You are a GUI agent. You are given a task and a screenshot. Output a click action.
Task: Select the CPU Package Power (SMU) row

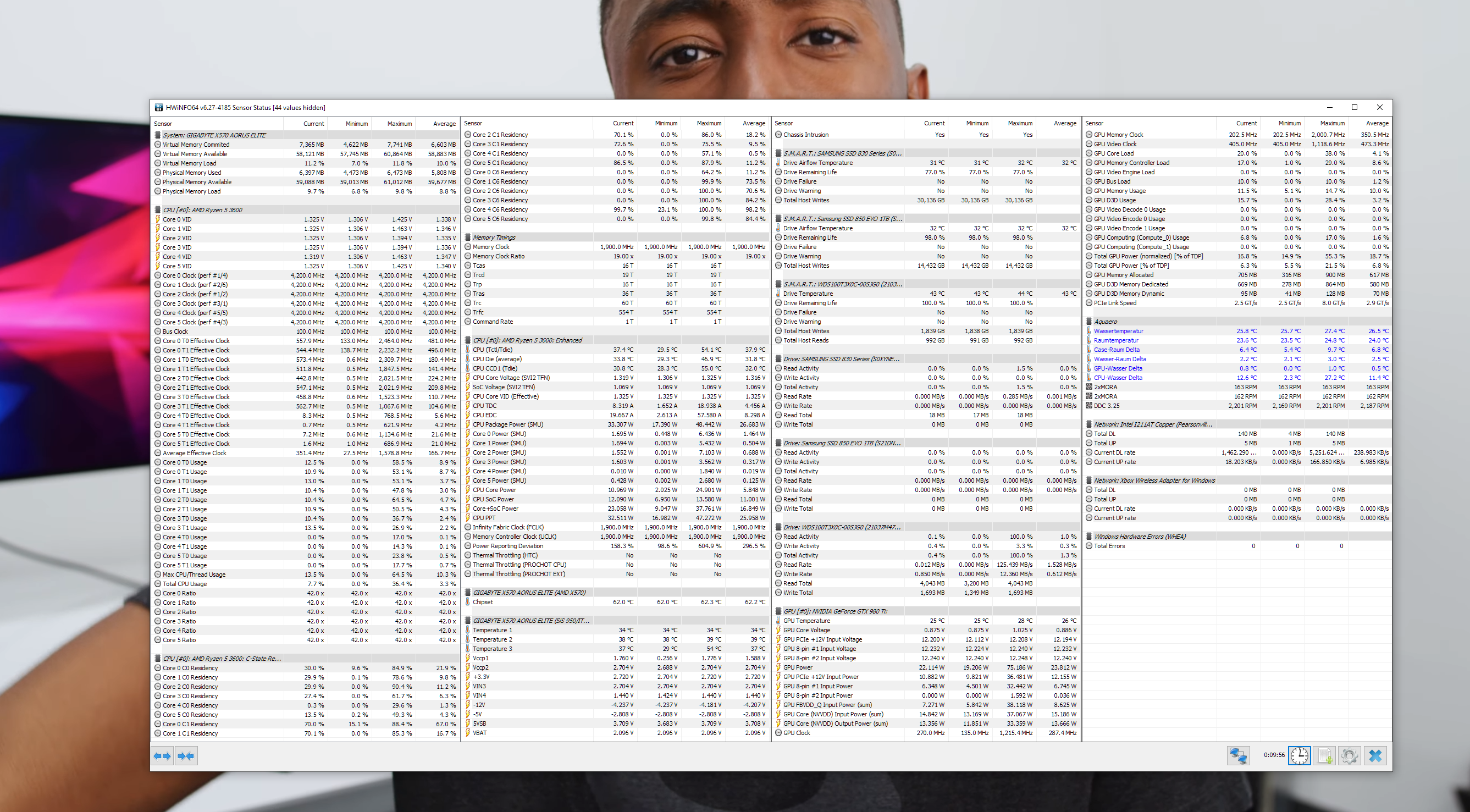pos(508,424)
